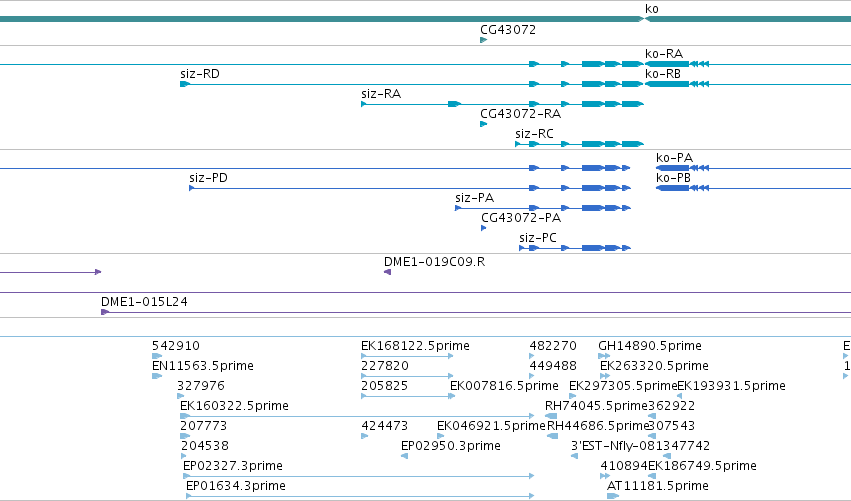
Task: Click the EK297305.5prime EST label
Action: point(623,386)
